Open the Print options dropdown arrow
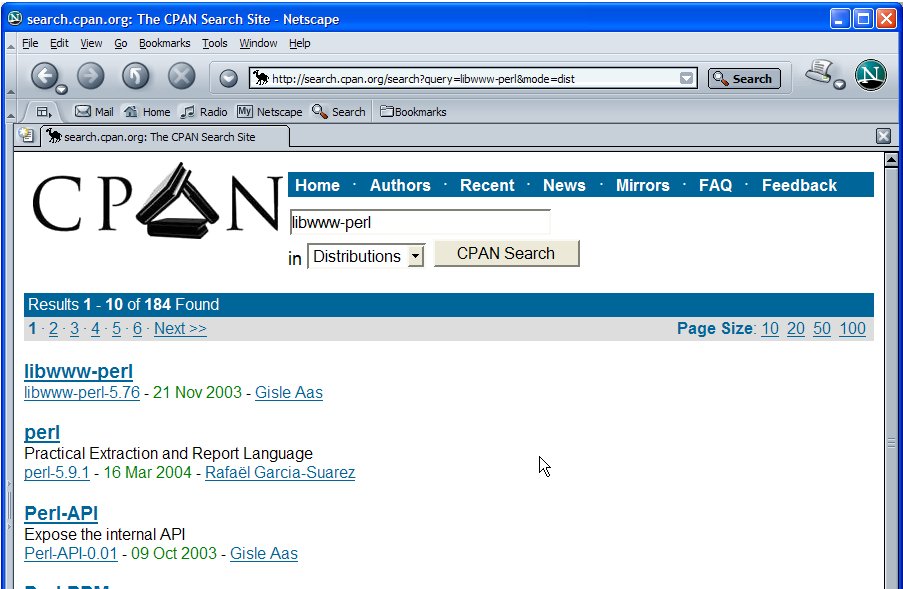 point(840,85)
